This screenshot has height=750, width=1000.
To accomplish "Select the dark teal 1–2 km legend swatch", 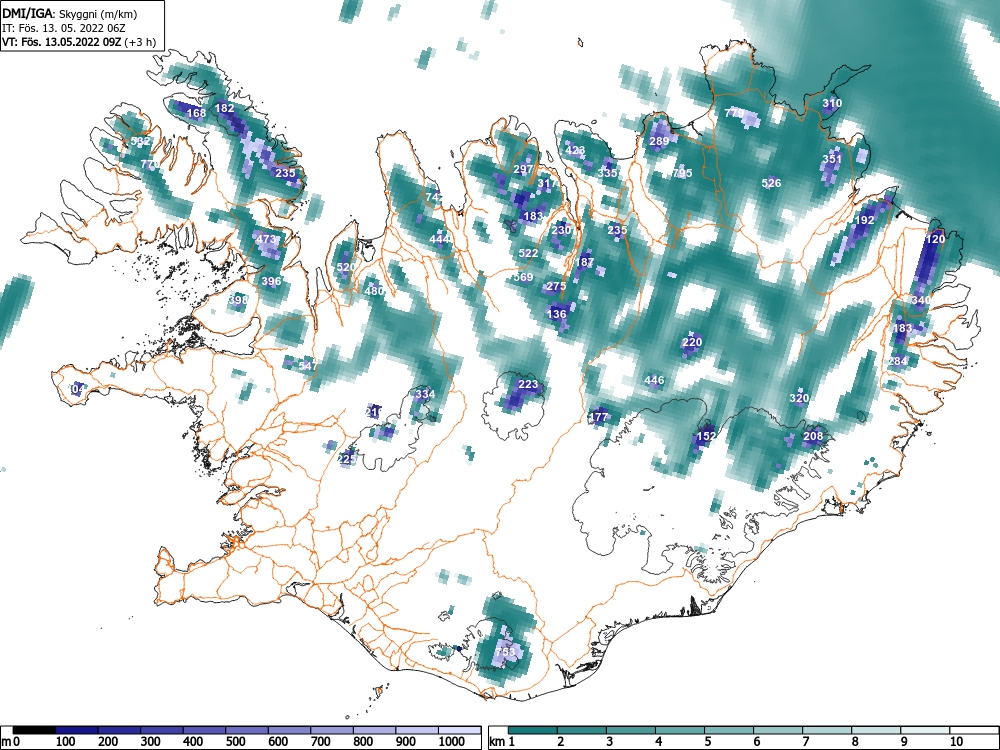I will (x=533, y=730).
